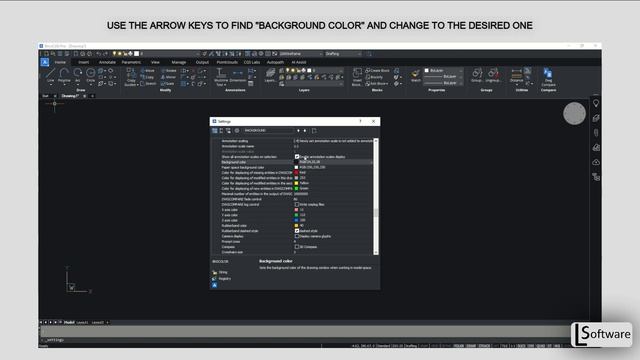Viewport: 640px width, 360px height.
Task: Open the 2dWireframe visual style dropdown
Action: [301, 54]
